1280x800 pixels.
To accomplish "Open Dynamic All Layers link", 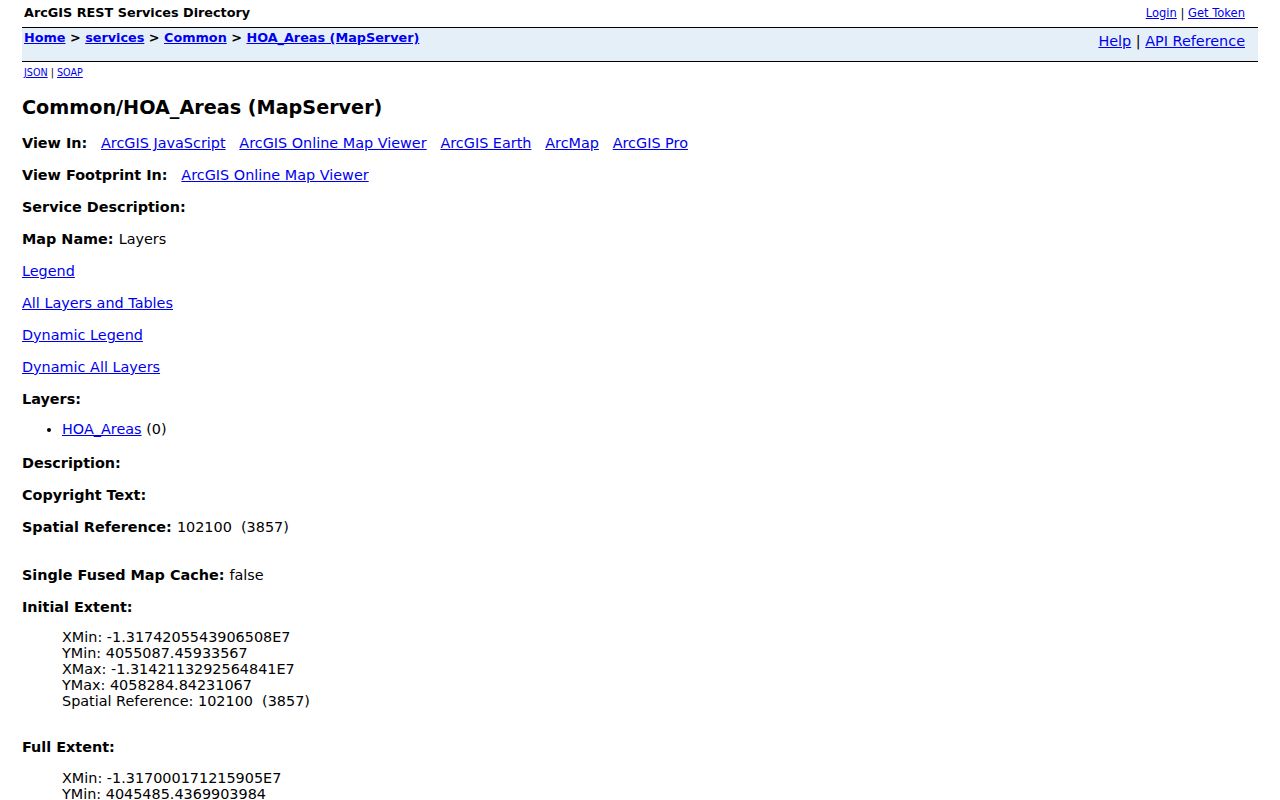I will click(x=91, y=367).
